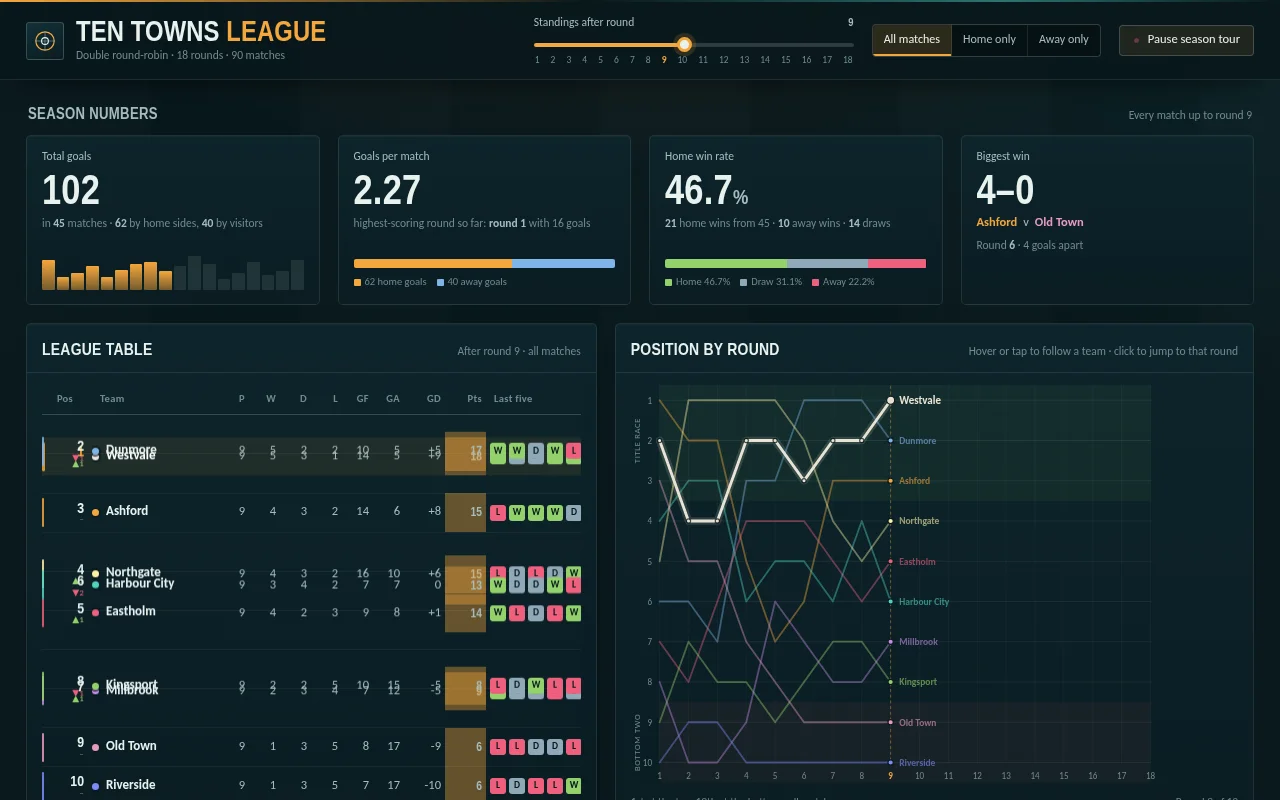This screenshot has width=1280, height=800.
Task: Select the Riverside team name in table
Action: point(130,785)
